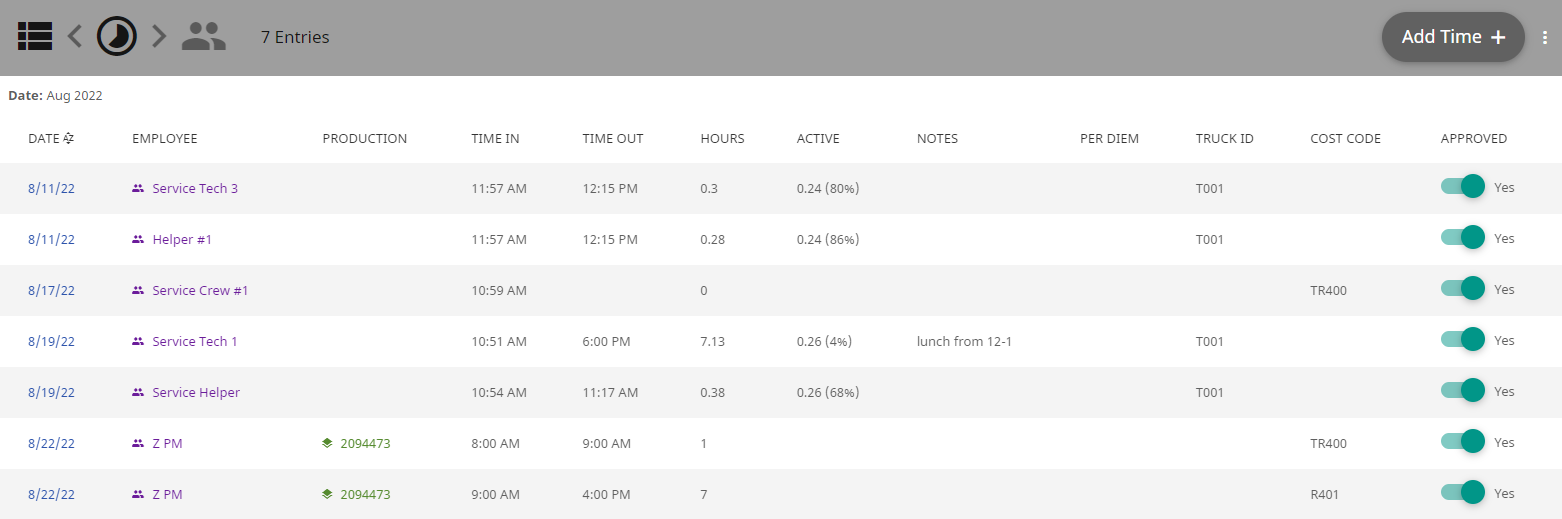Click the EMPLOYEE column header
Screen dimensions: 1562x519
click(165, 139)
